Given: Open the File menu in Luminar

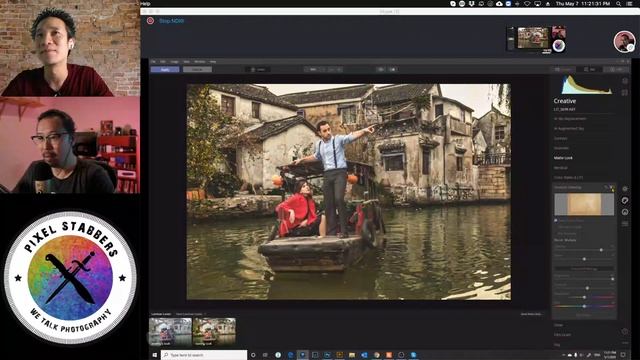Looking at the screenshot, I should coord(153,62).
